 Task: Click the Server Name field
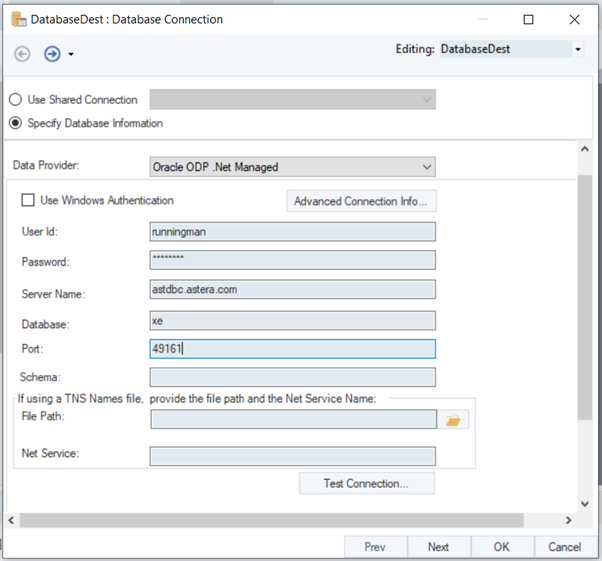pyautogui.click(x=292, y=290)
